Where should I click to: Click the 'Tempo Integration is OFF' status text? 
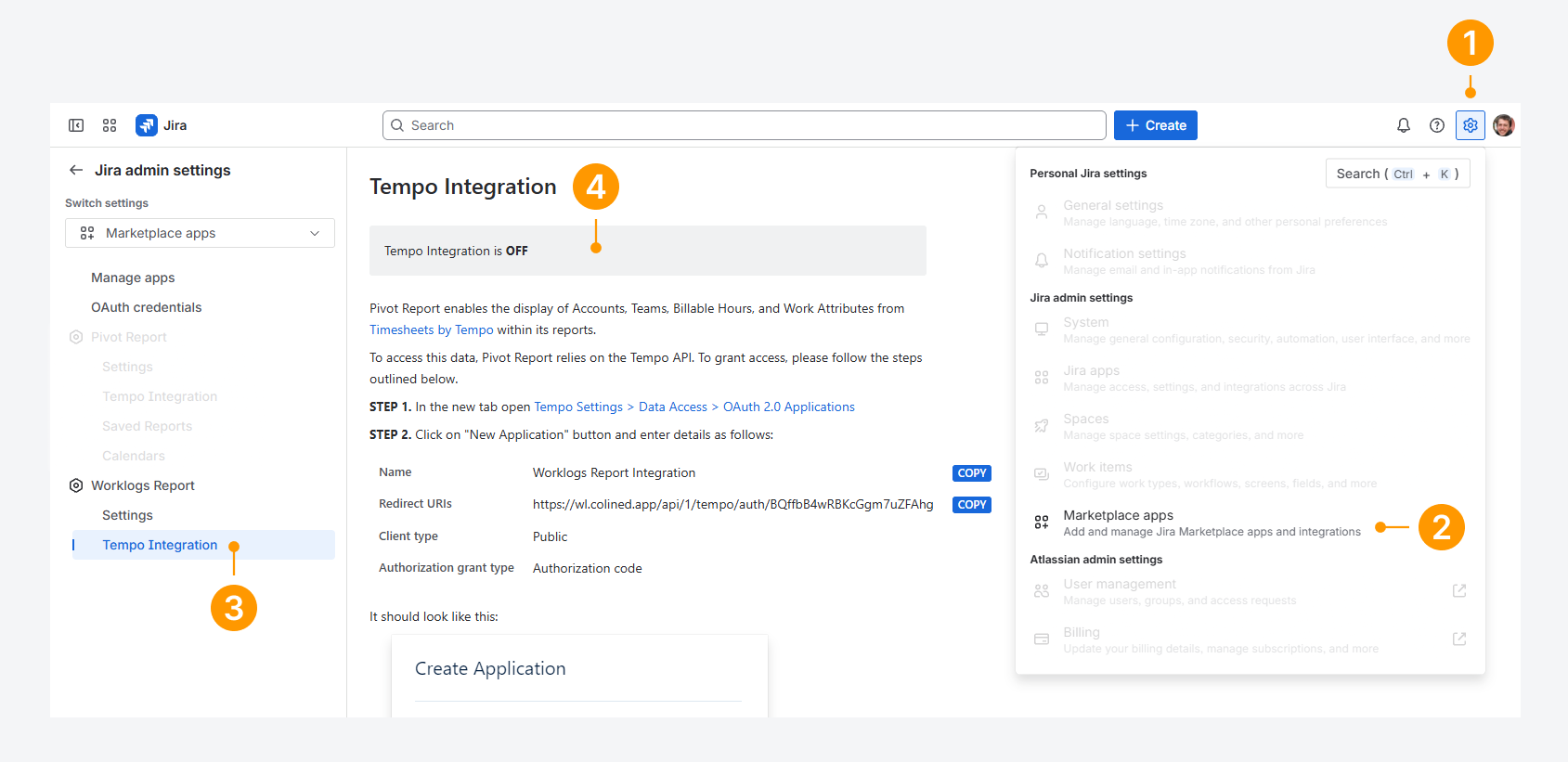pos(456,251)
